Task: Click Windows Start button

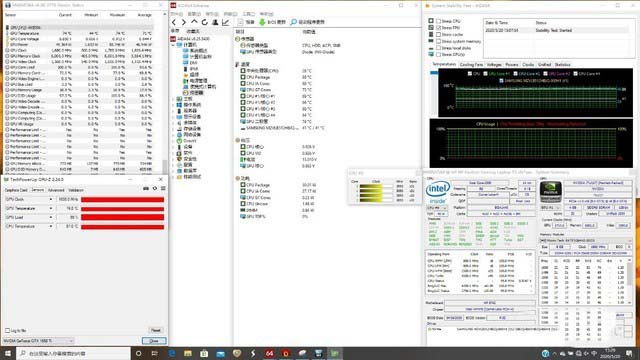Action: (x=7, y=353)
